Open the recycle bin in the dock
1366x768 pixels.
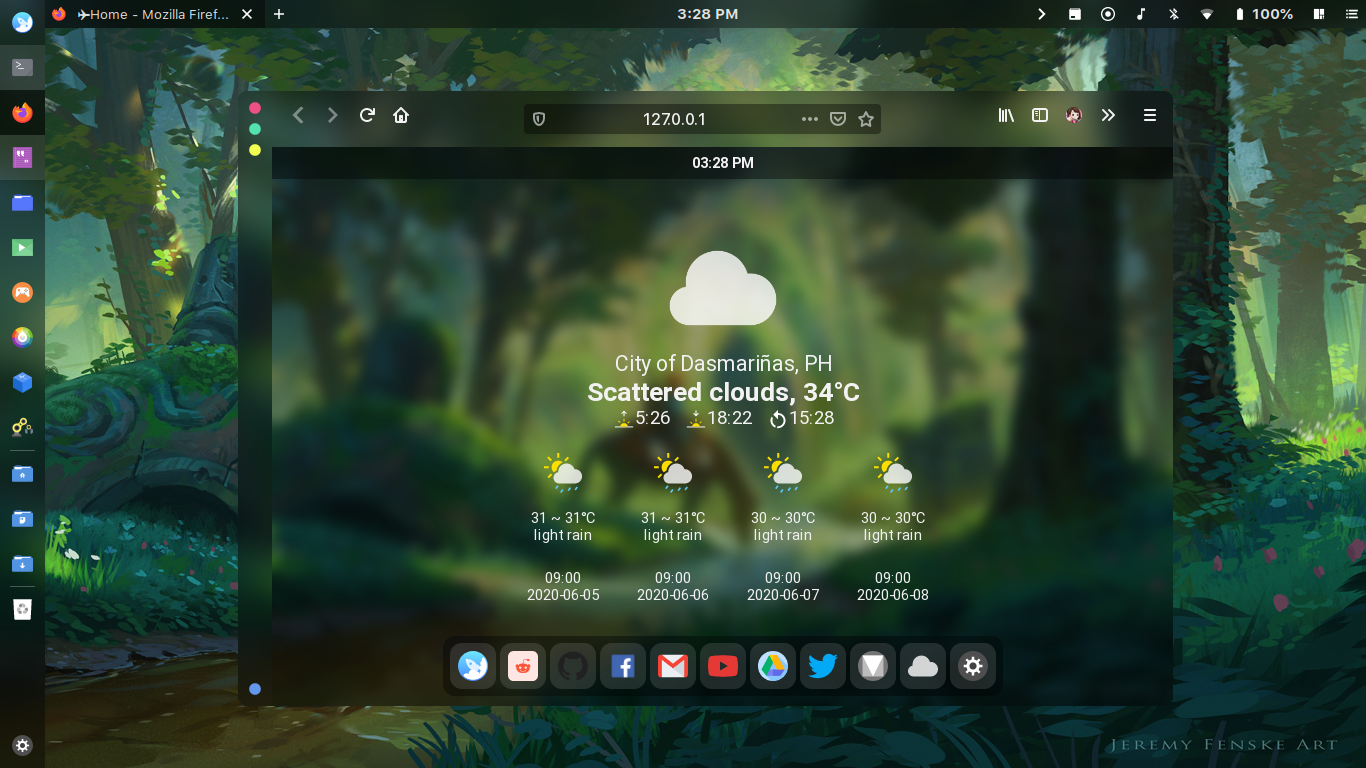point(22,609)
